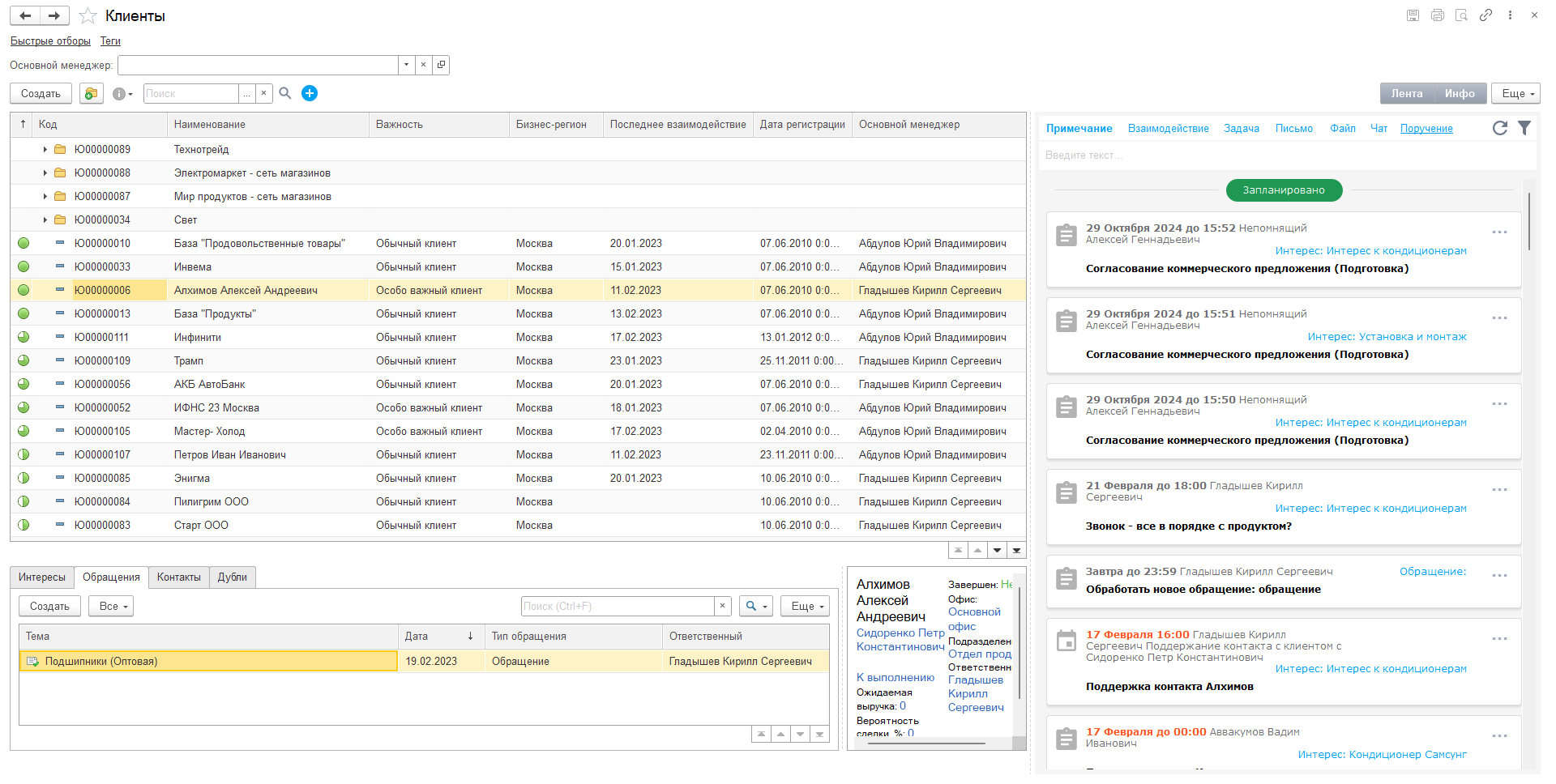
Task: Select the Письмо feed tab
Action: pos(1294,128)
